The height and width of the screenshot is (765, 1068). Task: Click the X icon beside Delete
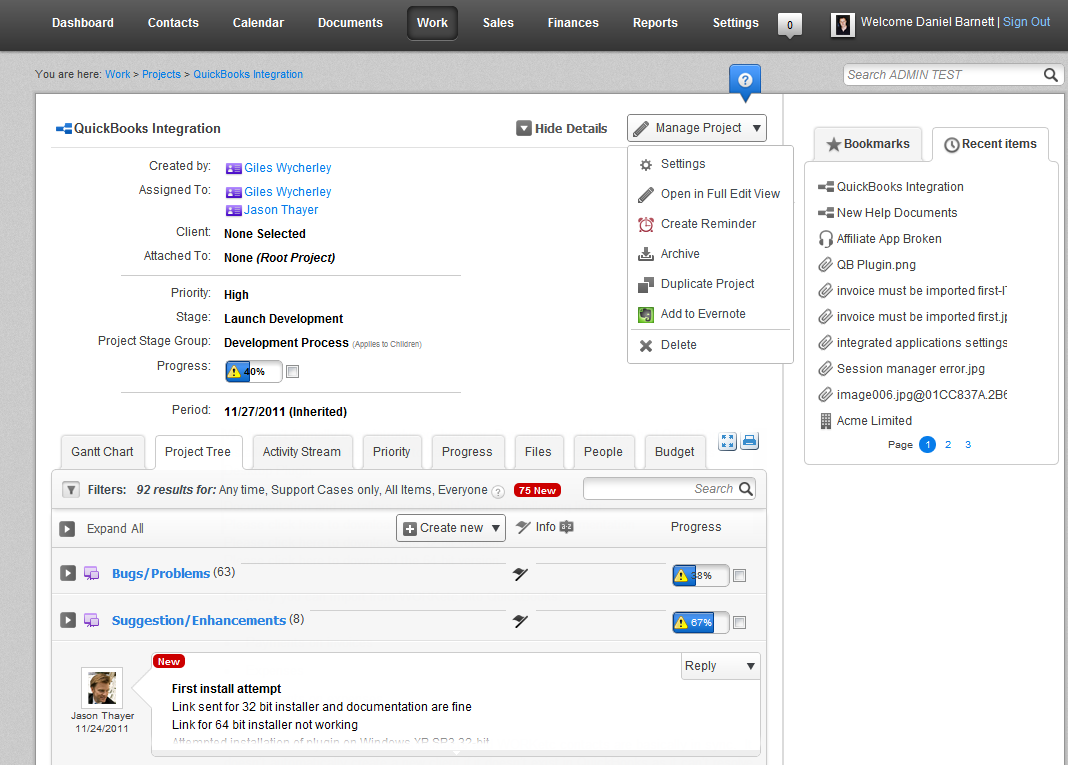646,345
